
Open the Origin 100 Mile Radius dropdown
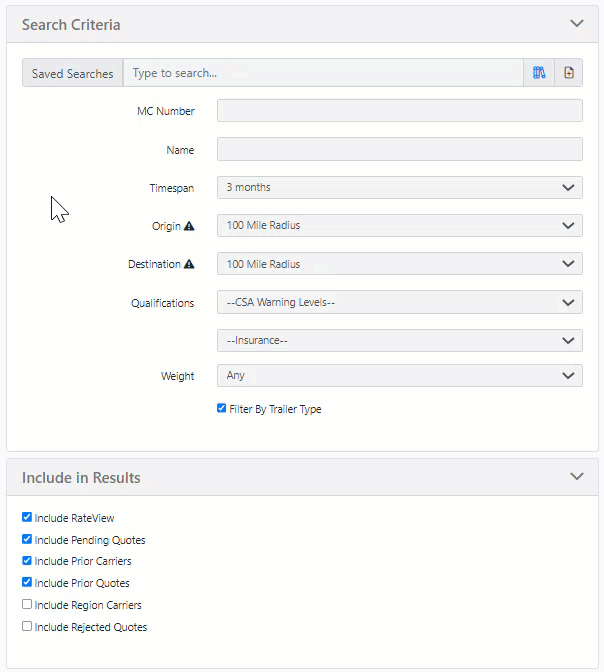point(400,225)
